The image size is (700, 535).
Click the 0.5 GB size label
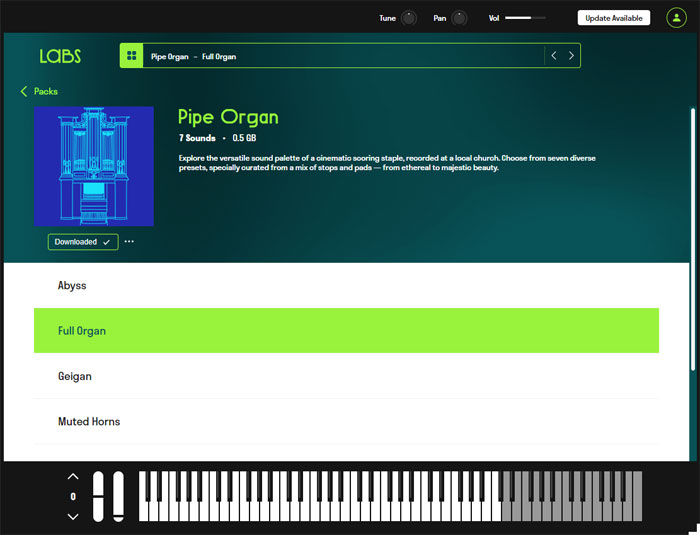tap(244, 138)
